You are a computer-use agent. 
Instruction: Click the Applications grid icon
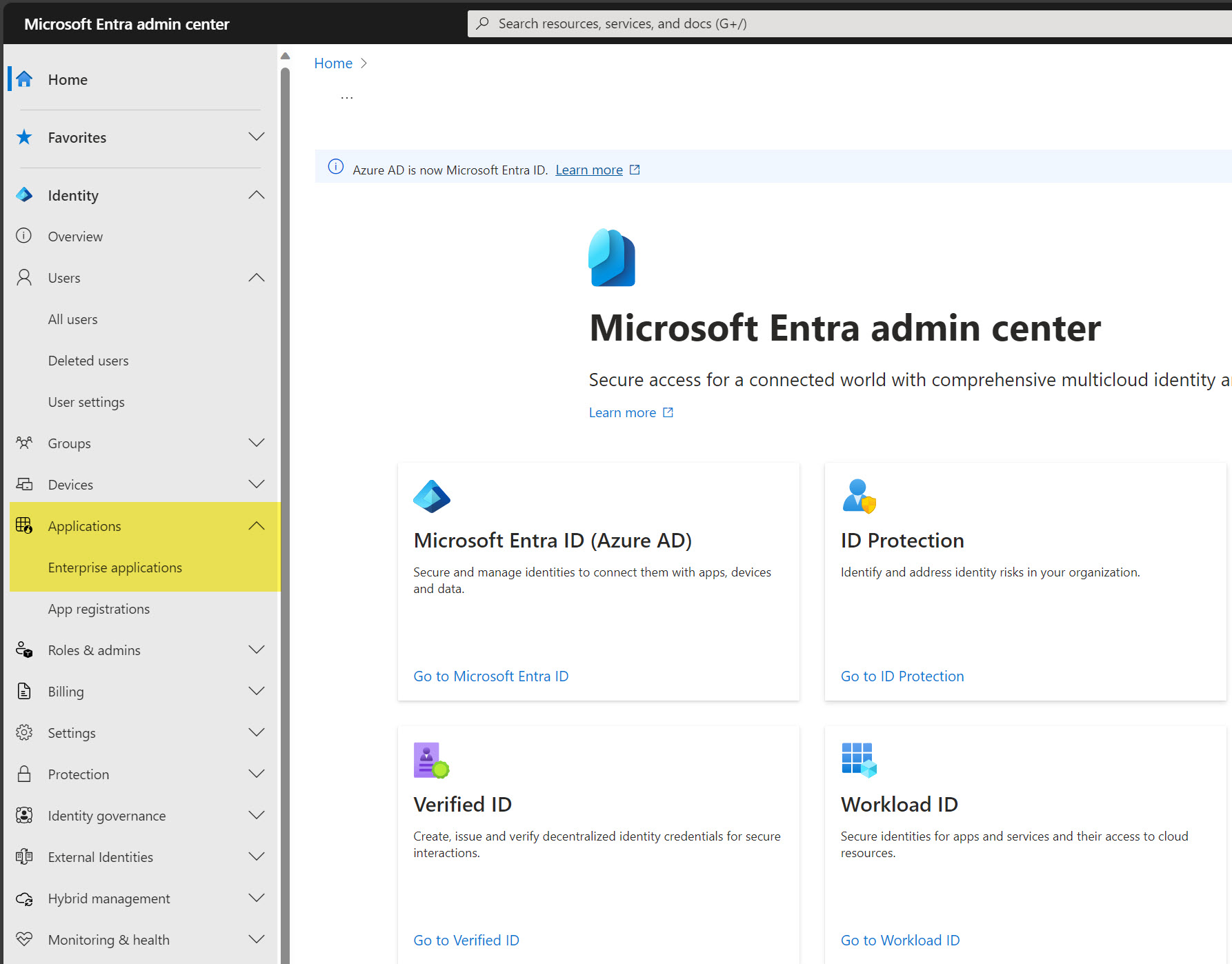pyautogui.click(x=24, y=525)
